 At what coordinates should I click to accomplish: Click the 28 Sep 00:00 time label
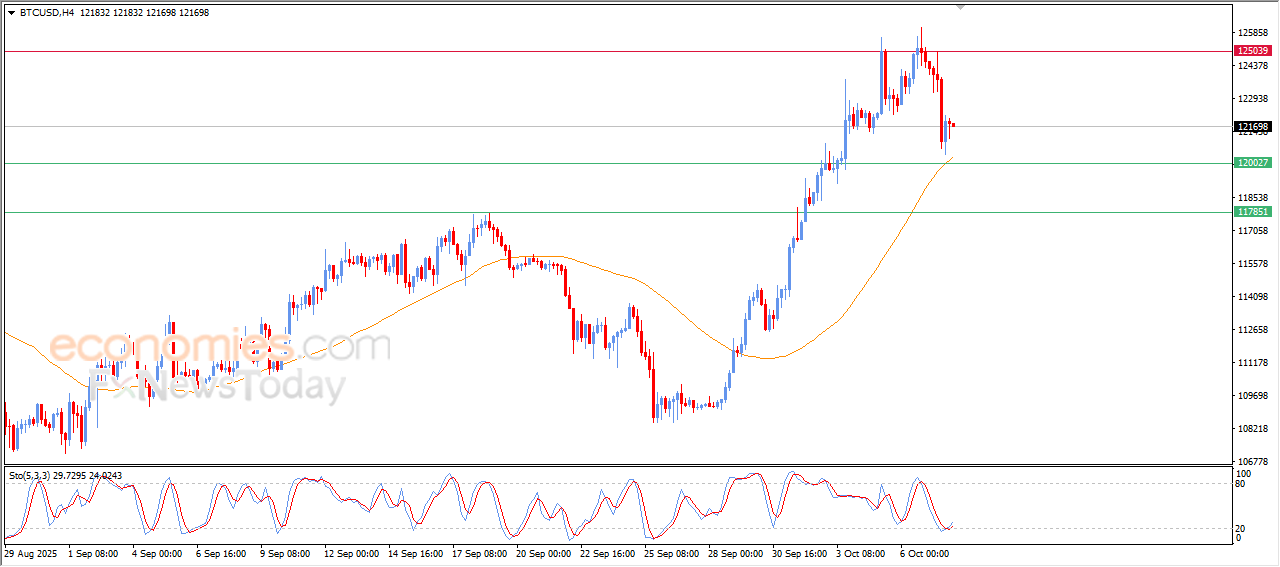point(737,552)
